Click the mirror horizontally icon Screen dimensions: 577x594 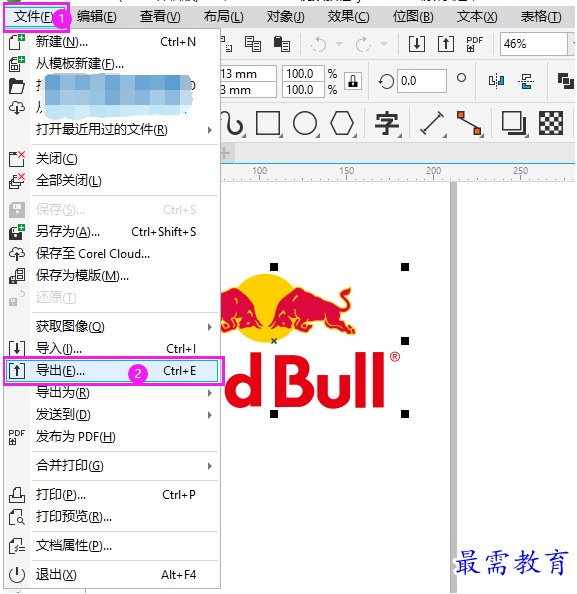[496, 81]
